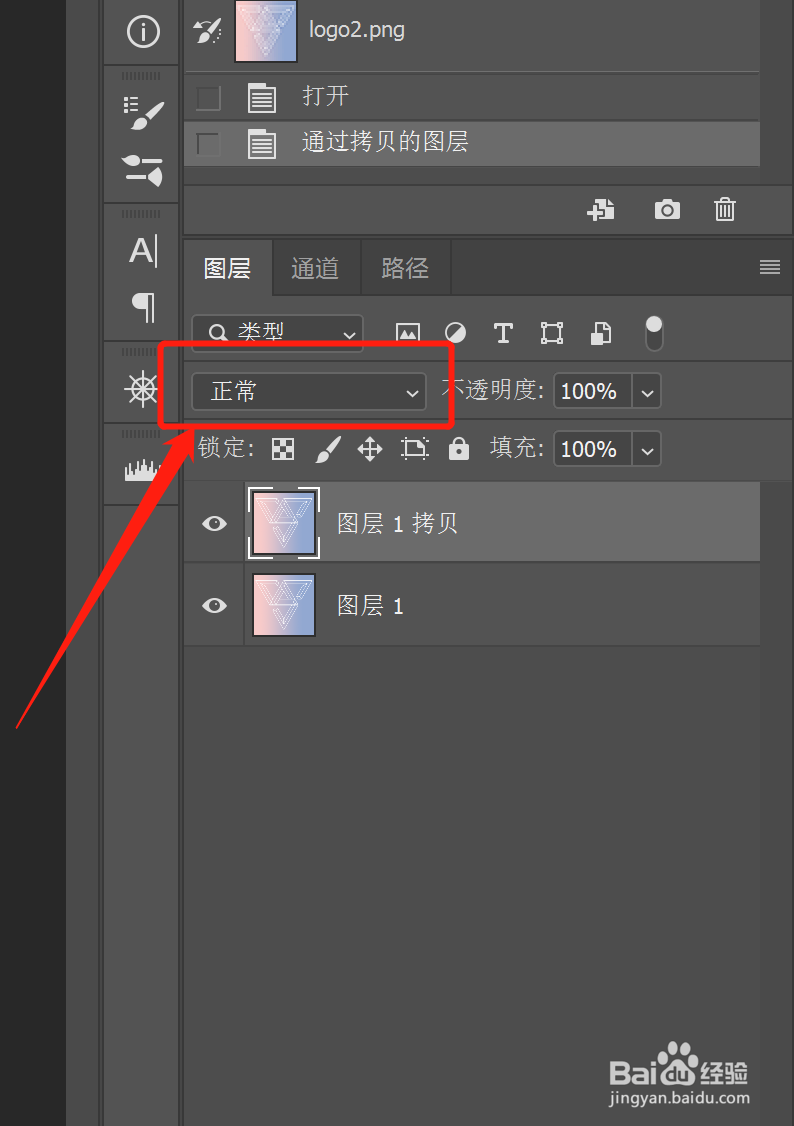The image size is (794, 1126).
Task: Switch to the 路径 tab
Action: pyautogui.click(x=406, y=269)
